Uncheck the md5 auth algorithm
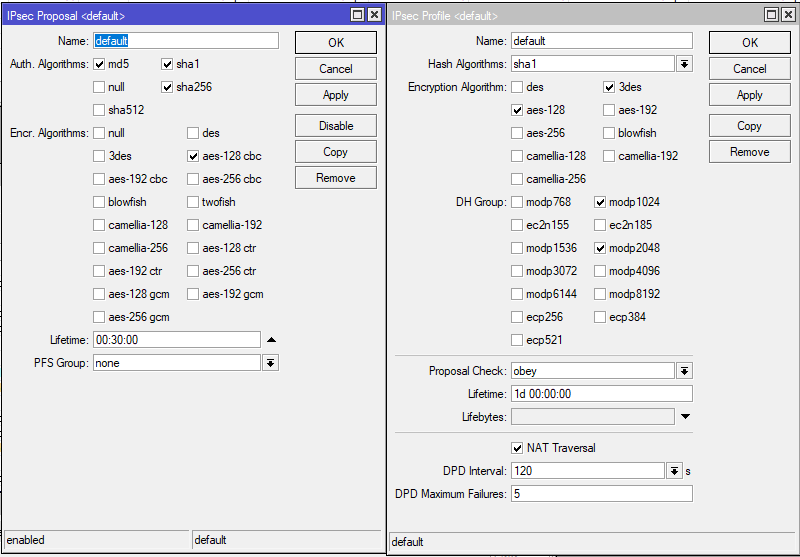Viewport: 800px width, 557px height. (x=99, y=64)
